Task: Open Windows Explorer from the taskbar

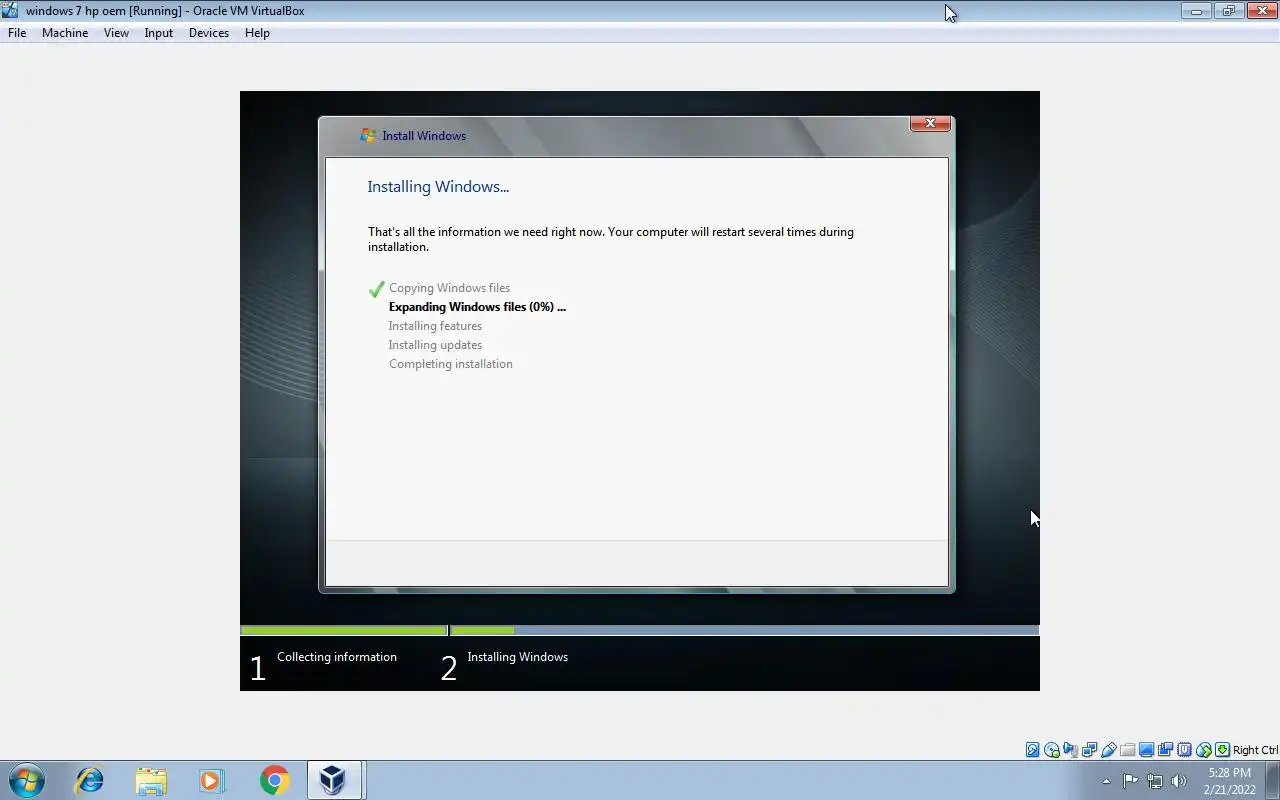Action: point(151,780)
